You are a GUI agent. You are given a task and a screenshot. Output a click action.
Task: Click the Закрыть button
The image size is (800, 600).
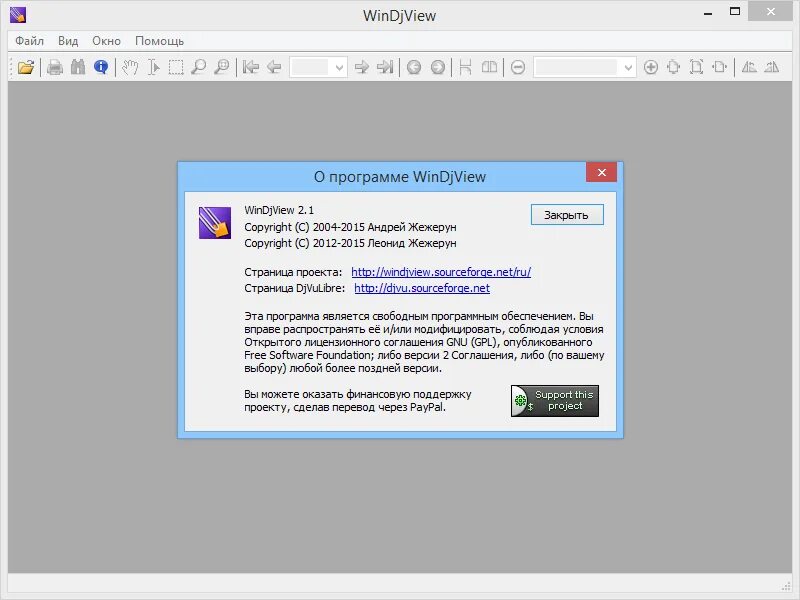(567, 215)
